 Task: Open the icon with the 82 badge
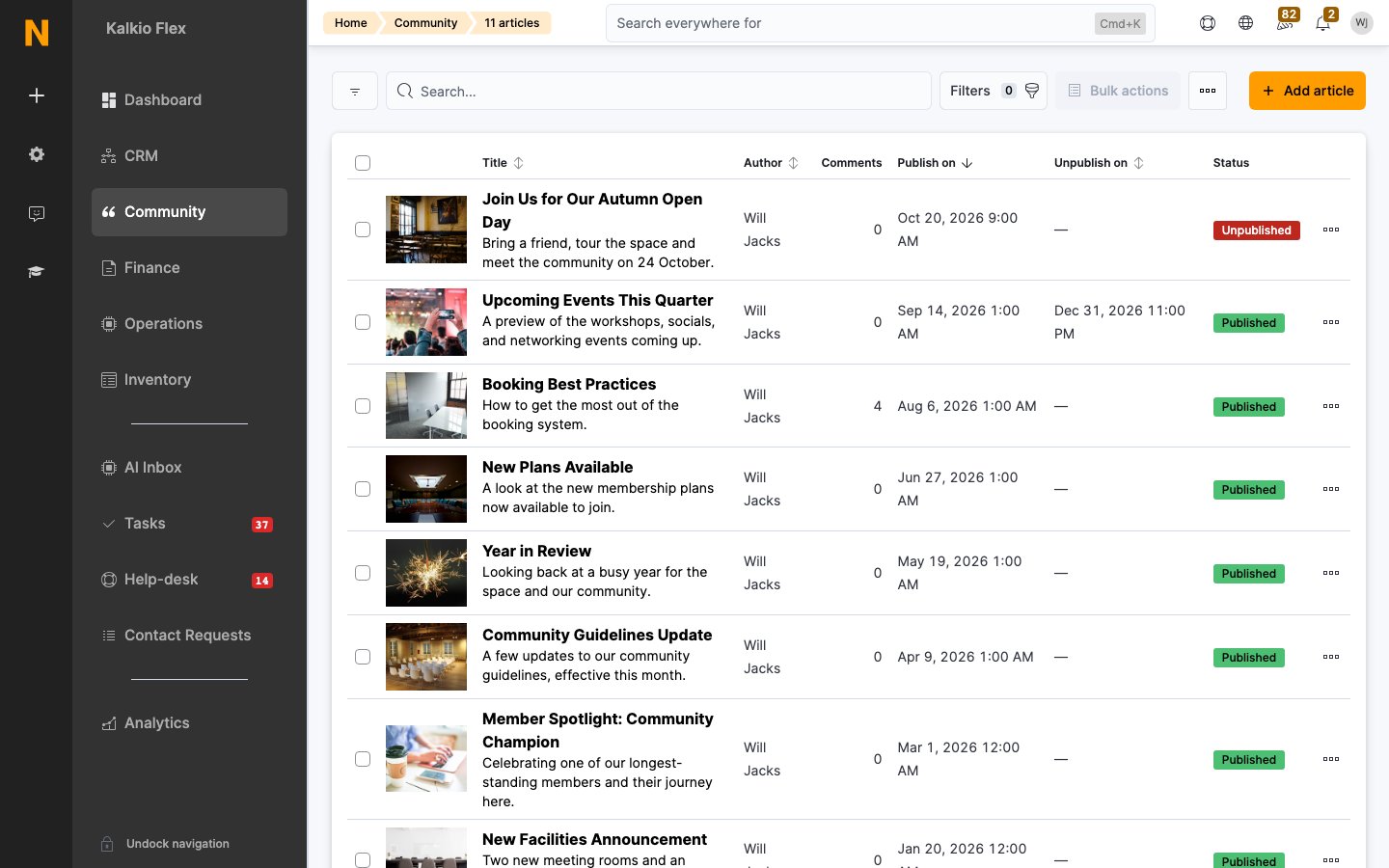[x=1285, y=21]
